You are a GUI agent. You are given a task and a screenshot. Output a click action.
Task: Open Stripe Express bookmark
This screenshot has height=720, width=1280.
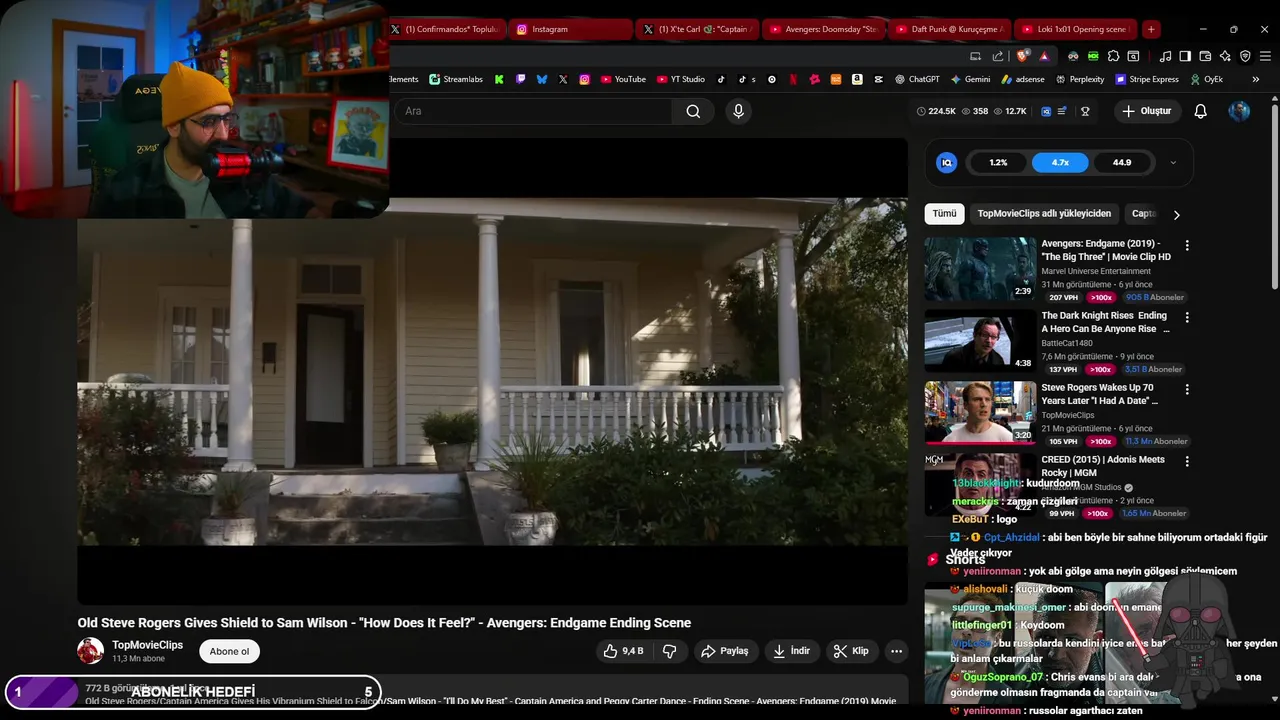tap(1147, 79)
